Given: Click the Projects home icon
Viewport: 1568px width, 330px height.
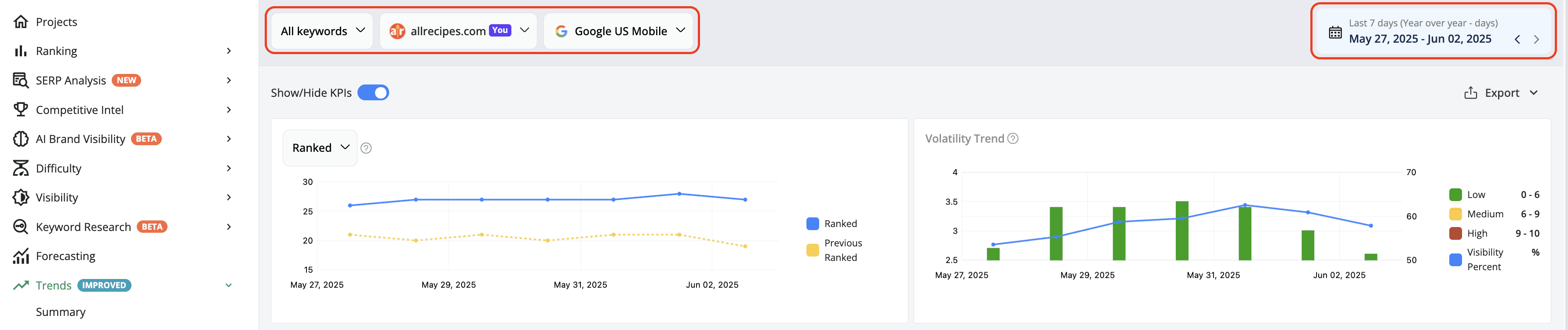Looking at the screenshot, I should pyautogui.click(x=21, y=22).
